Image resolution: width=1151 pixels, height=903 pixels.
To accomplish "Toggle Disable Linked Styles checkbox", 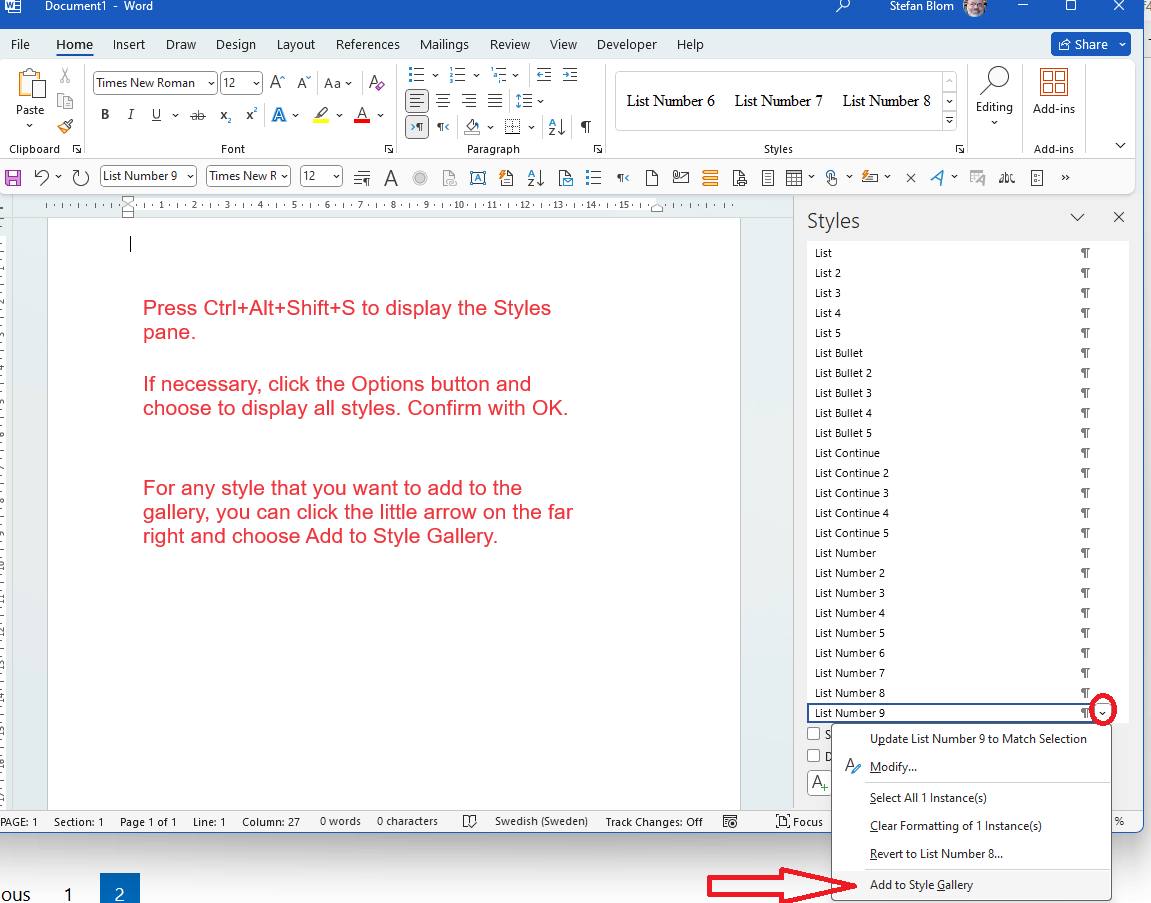I will 815,755.
